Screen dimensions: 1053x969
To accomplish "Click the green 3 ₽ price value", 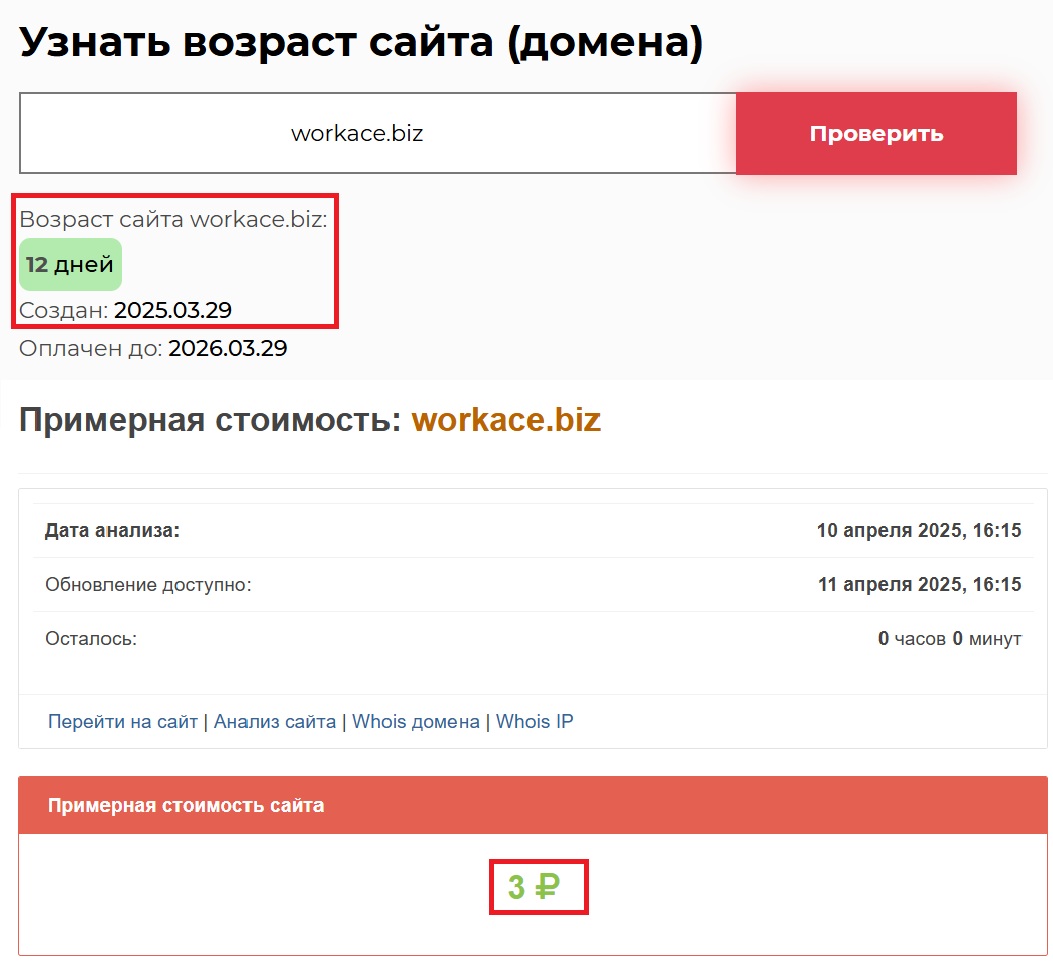I will [x=534, y=887].
